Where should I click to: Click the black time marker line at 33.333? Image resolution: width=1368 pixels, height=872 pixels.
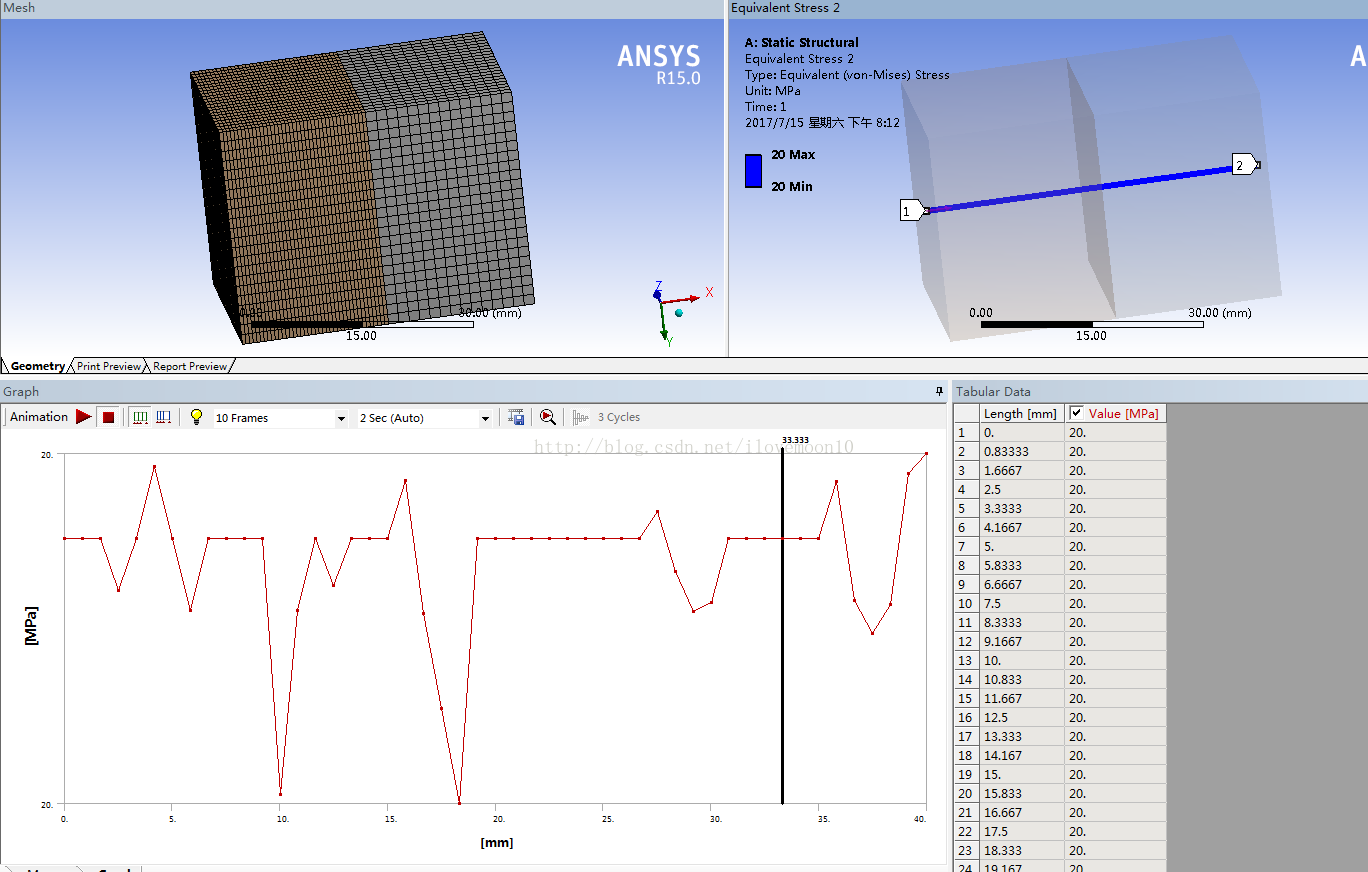[x=782, y=625]
